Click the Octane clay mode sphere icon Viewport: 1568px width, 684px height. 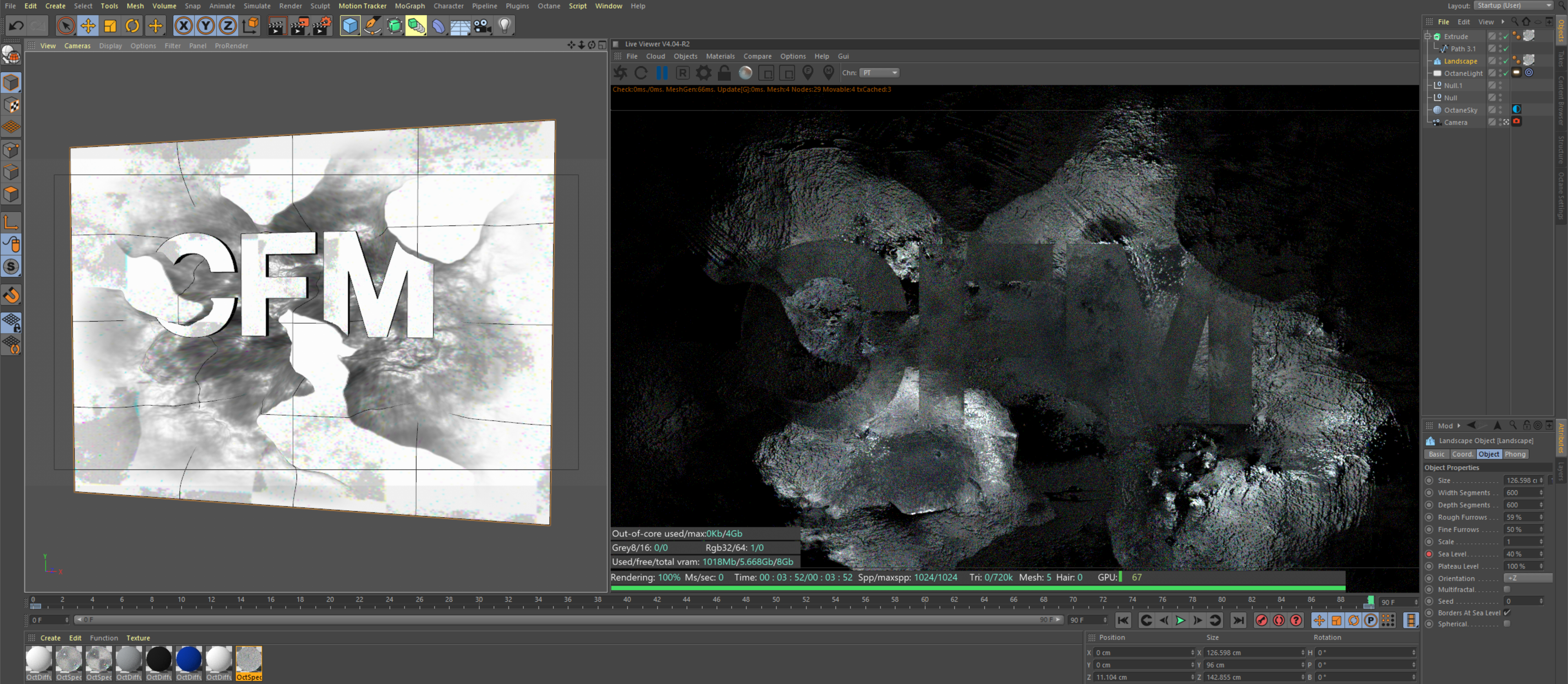coord(745,73)
